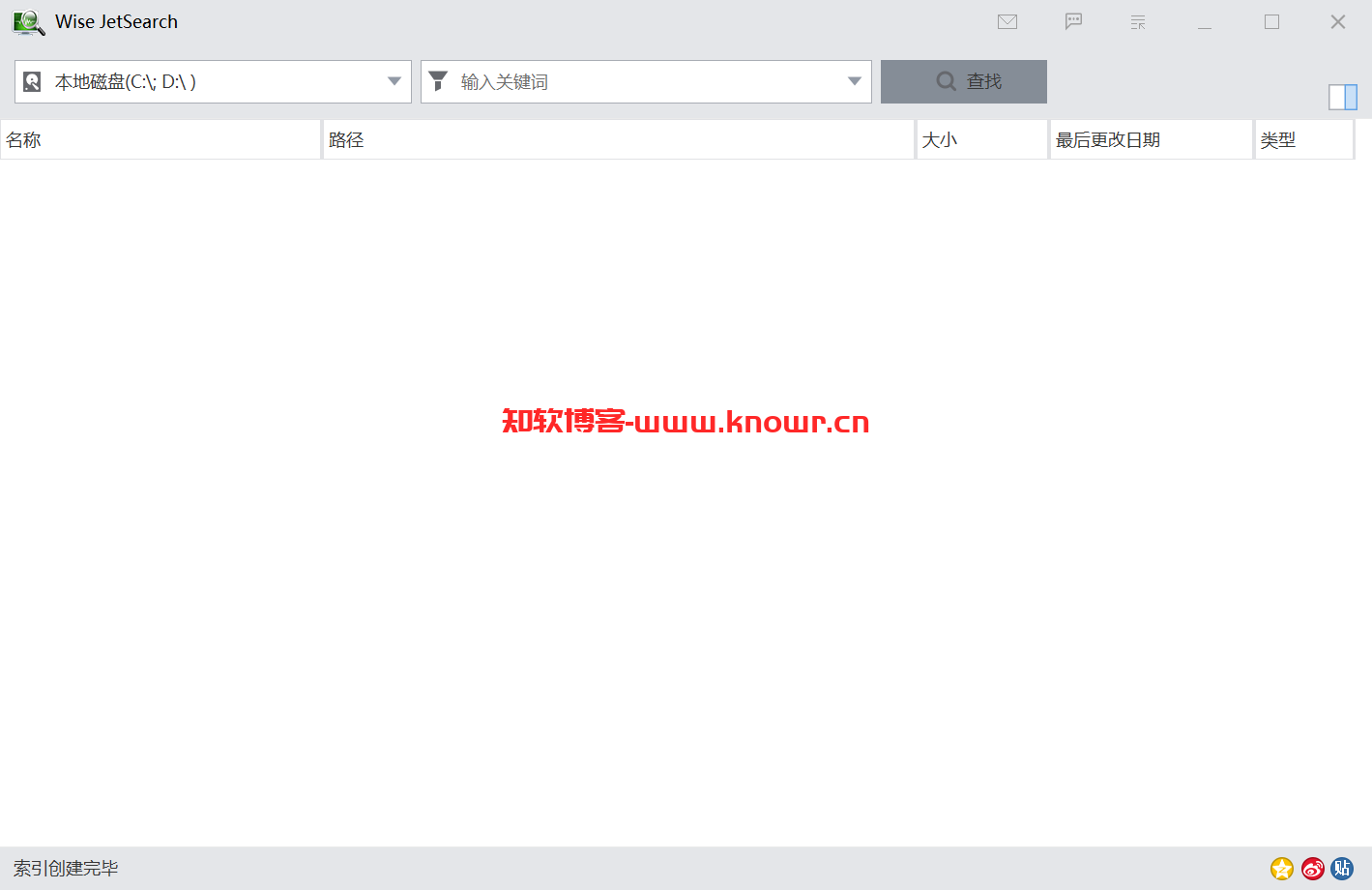Screen dimensions: 1372x890
Task: Toggle the preview pane layout icon
Action: coord(1343,97)
